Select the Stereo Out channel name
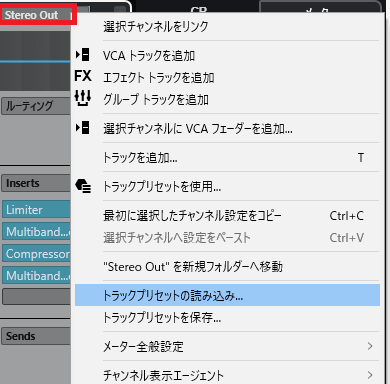Screen dimensions: 390x384 31,15
